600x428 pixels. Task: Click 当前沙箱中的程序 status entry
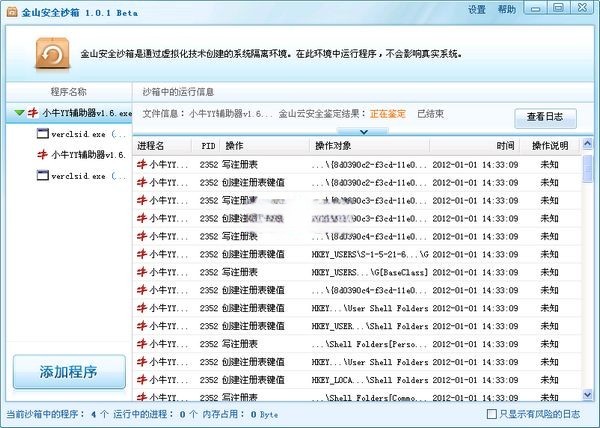pos(57,414)
